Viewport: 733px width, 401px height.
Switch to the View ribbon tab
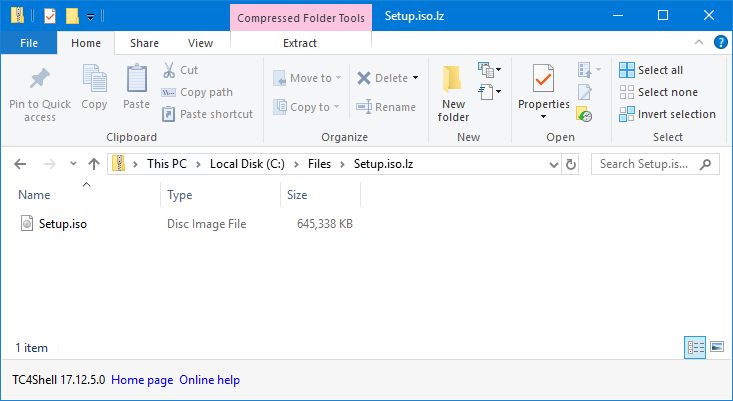click(x=201, y=43)
